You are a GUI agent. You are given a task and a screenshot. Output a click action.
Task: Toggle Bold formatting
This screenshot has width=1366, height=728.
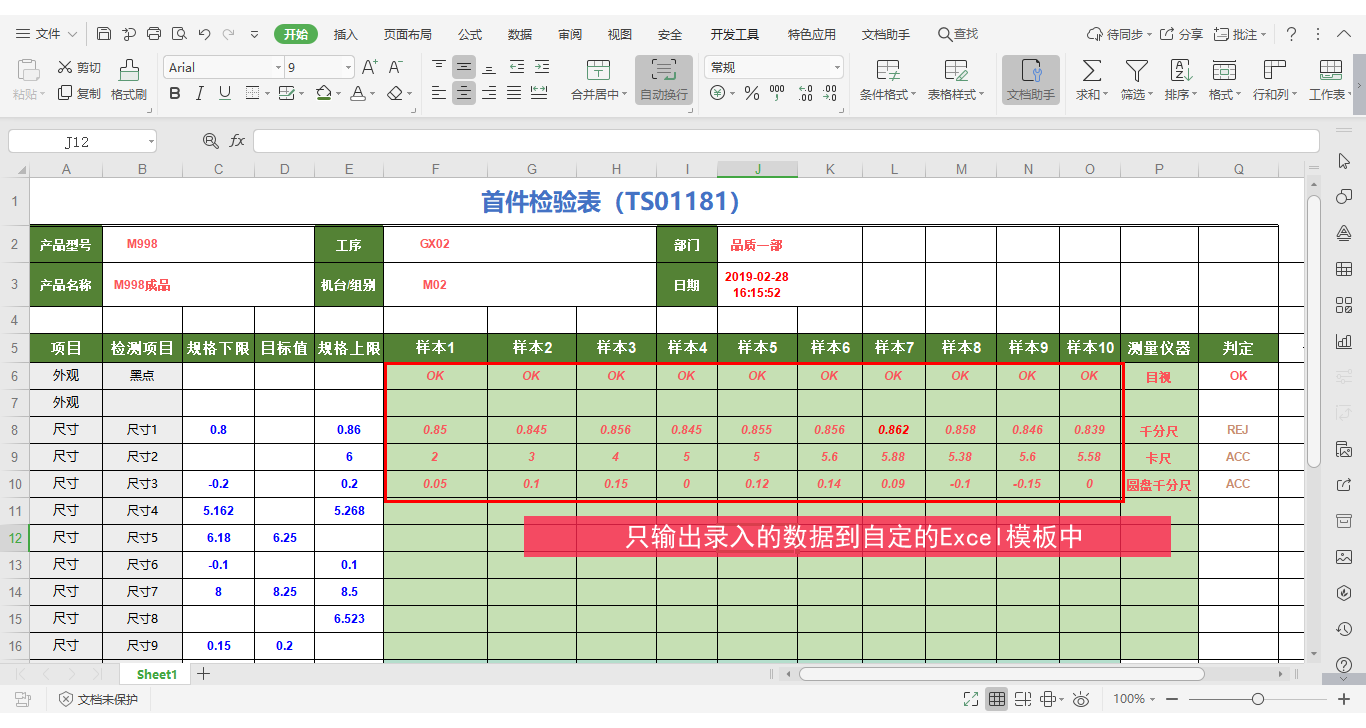(175, 94)
